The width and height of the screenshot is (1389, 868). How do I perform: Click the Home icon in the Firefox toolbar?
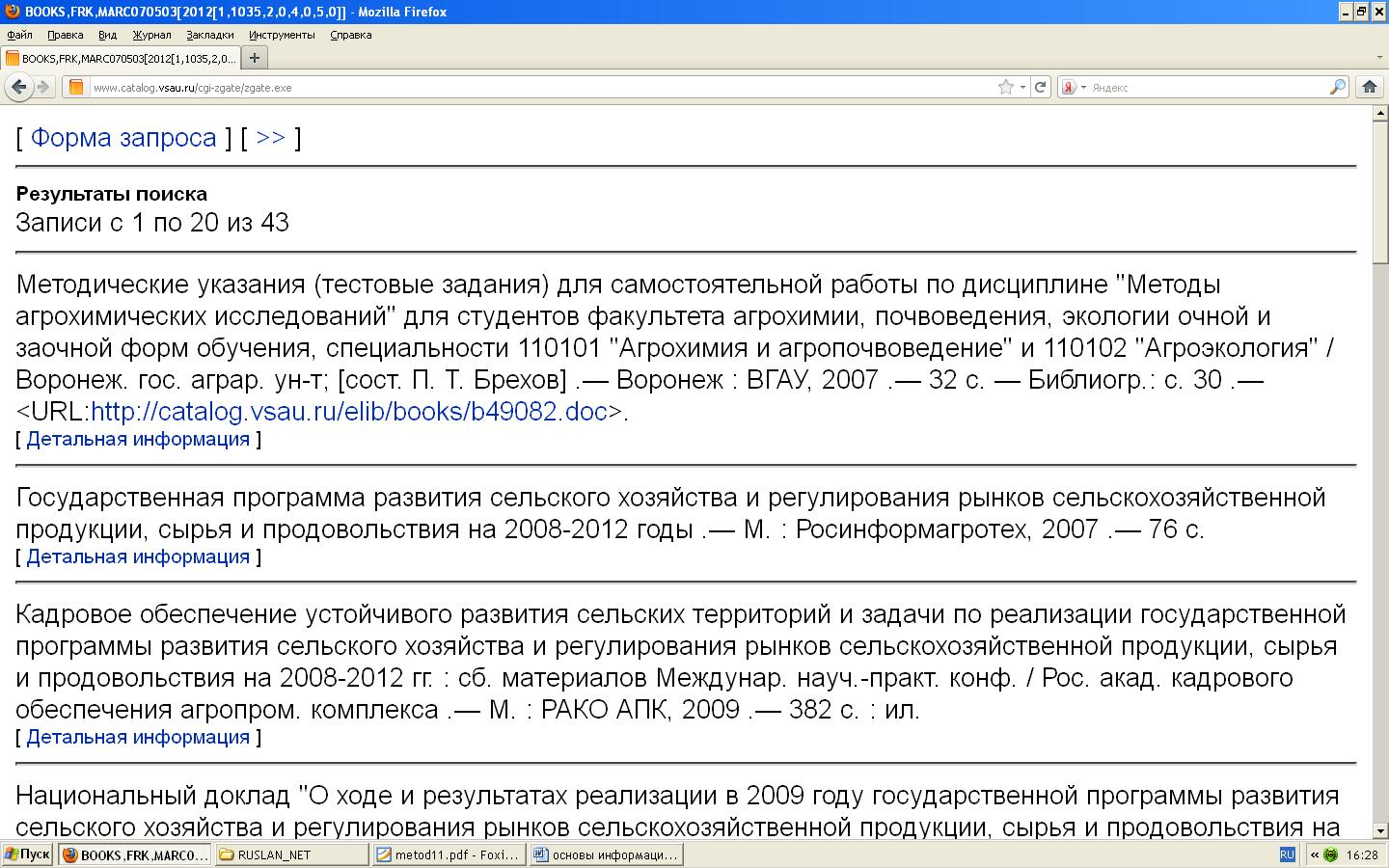[1369, 87]
